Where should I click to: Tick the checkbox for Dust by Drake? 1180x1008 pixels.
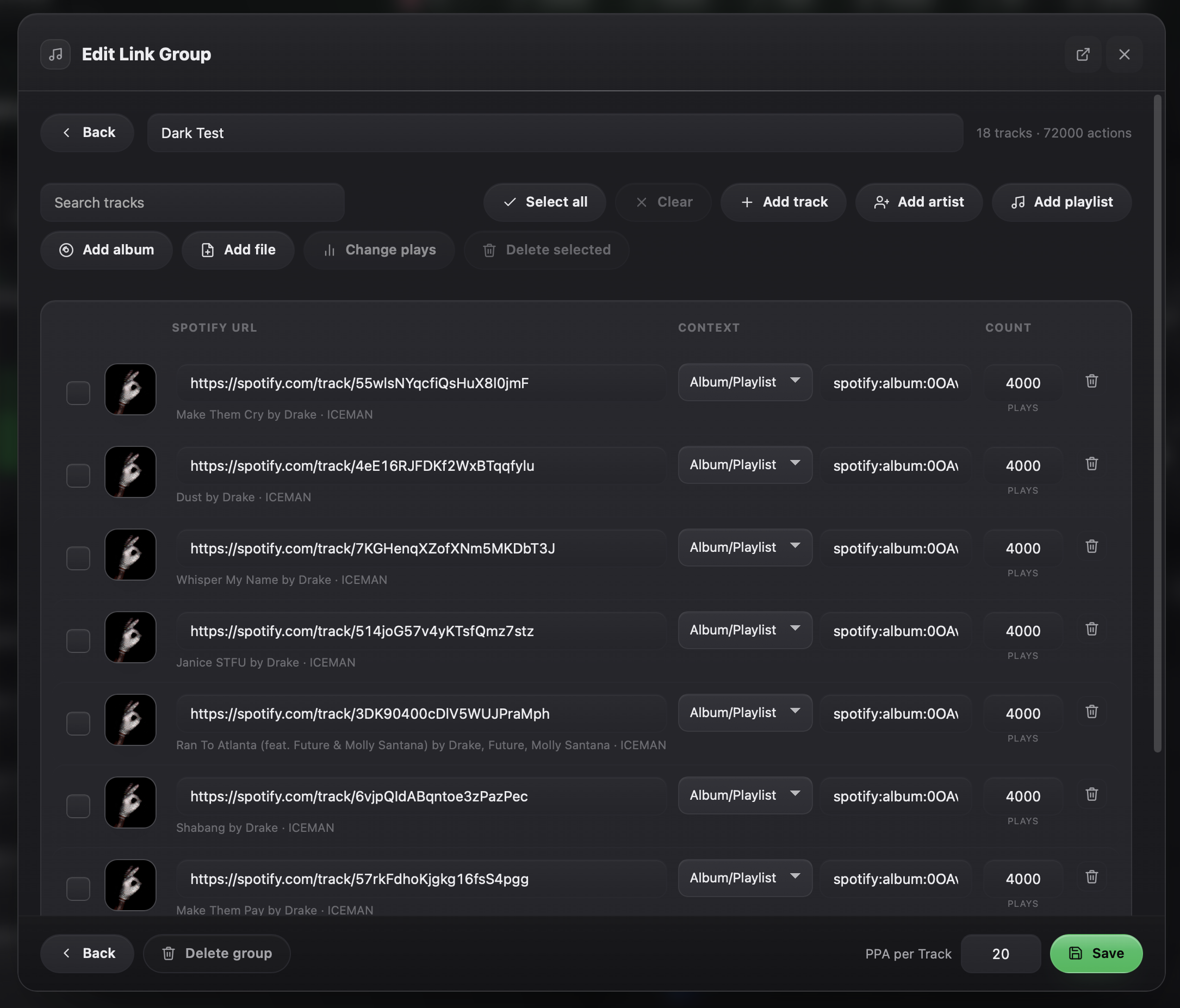point(78,476)
